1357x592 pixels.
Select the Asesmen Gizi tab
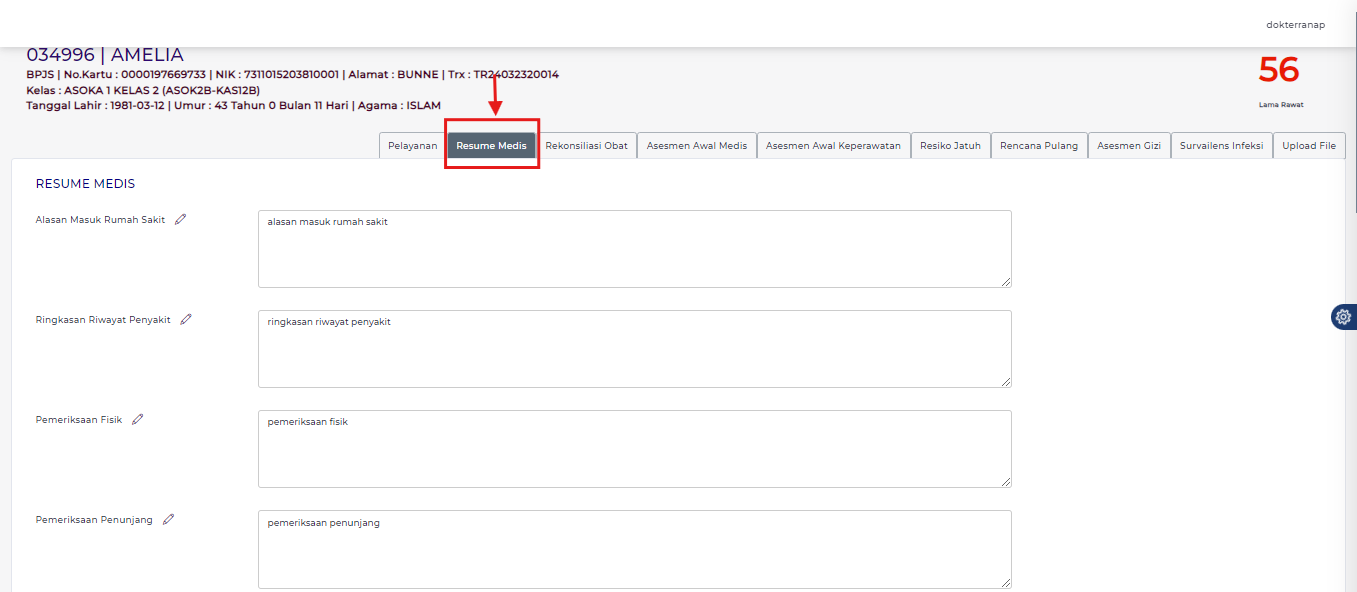1128,146
